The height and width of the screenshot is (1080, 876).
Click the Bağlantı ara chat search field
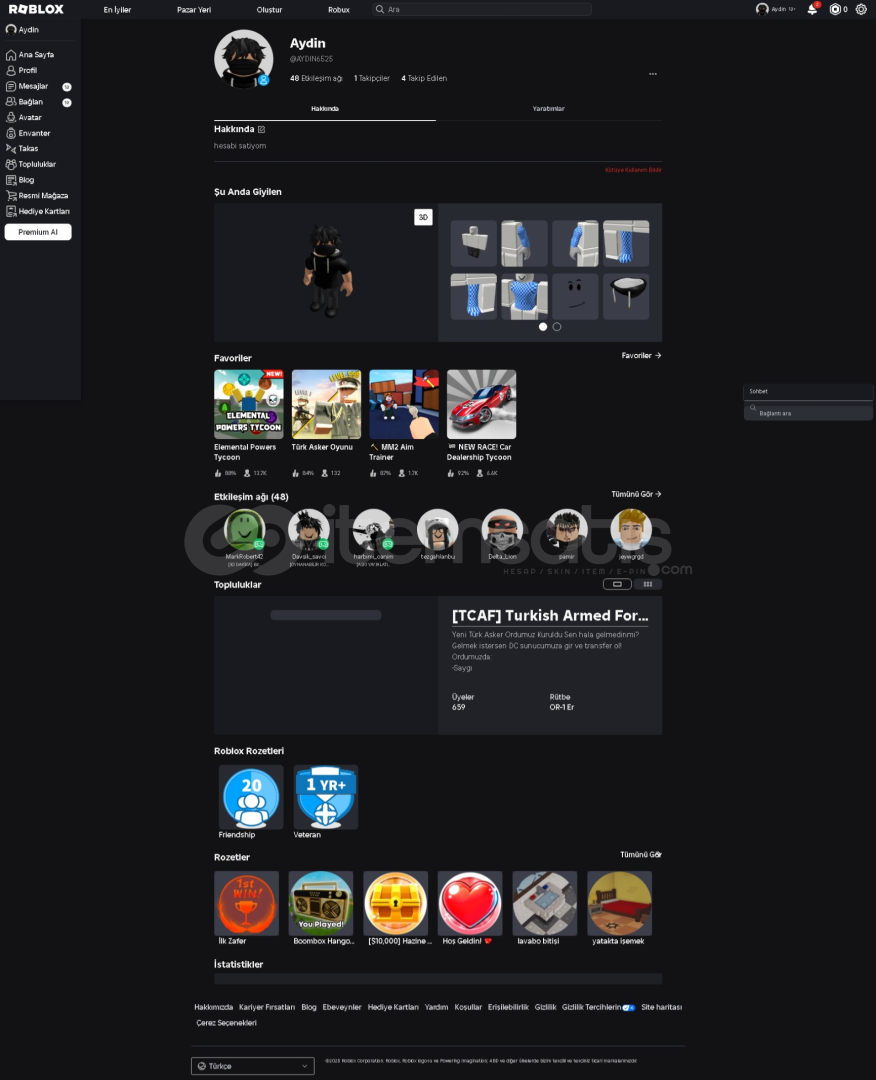pos(809,413)
